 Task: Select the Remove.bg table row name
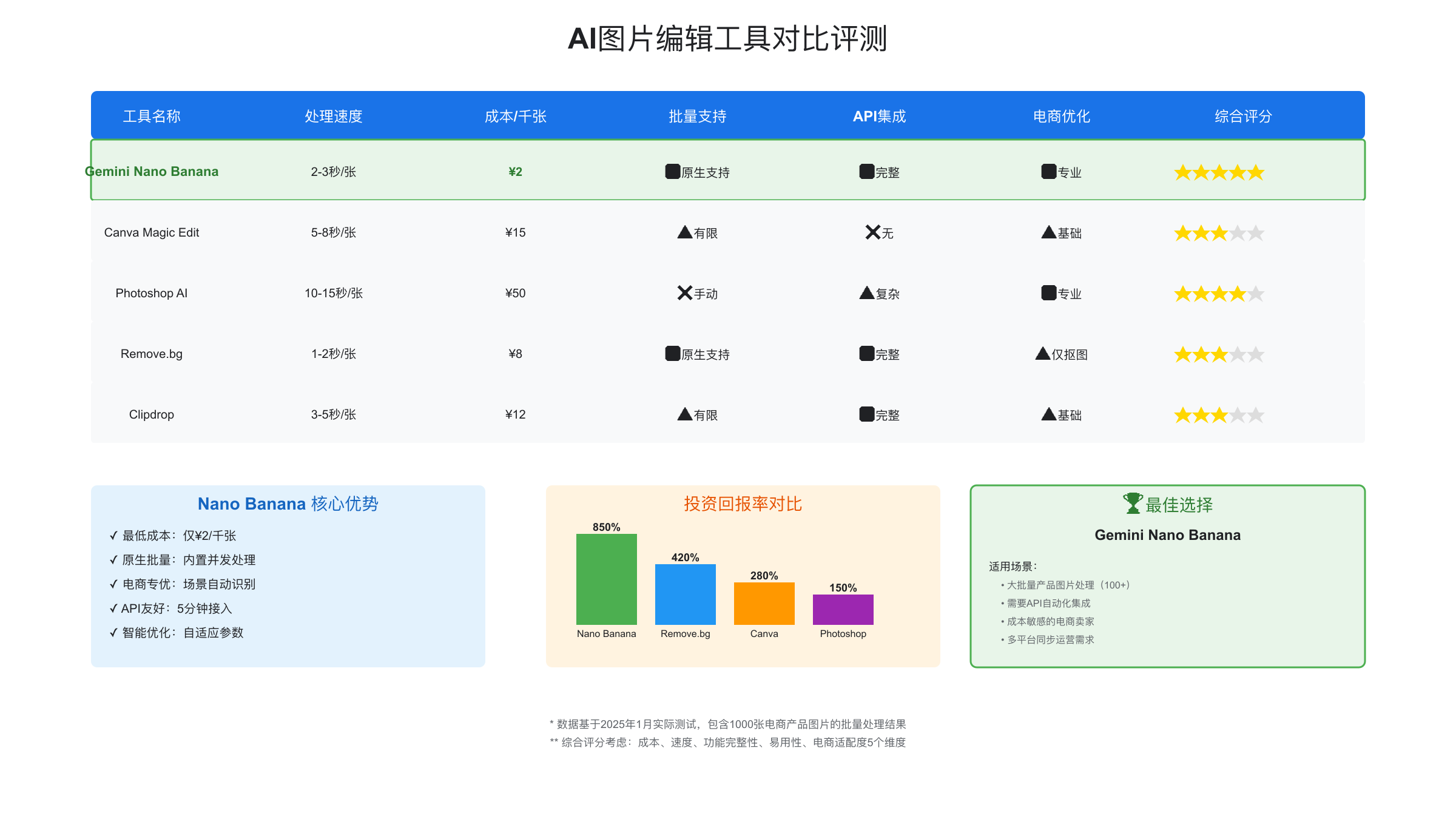pos(152,354)
